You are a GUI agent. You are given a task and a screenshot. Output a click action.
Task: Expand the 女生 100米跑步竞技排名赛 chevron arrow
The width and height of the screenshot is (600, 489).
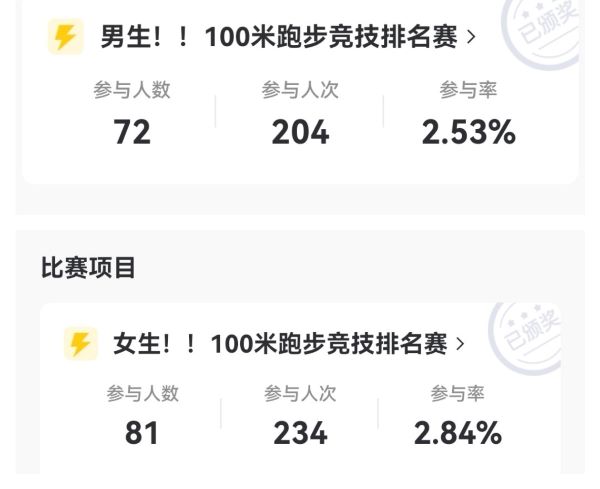click(x=460, y=344)
